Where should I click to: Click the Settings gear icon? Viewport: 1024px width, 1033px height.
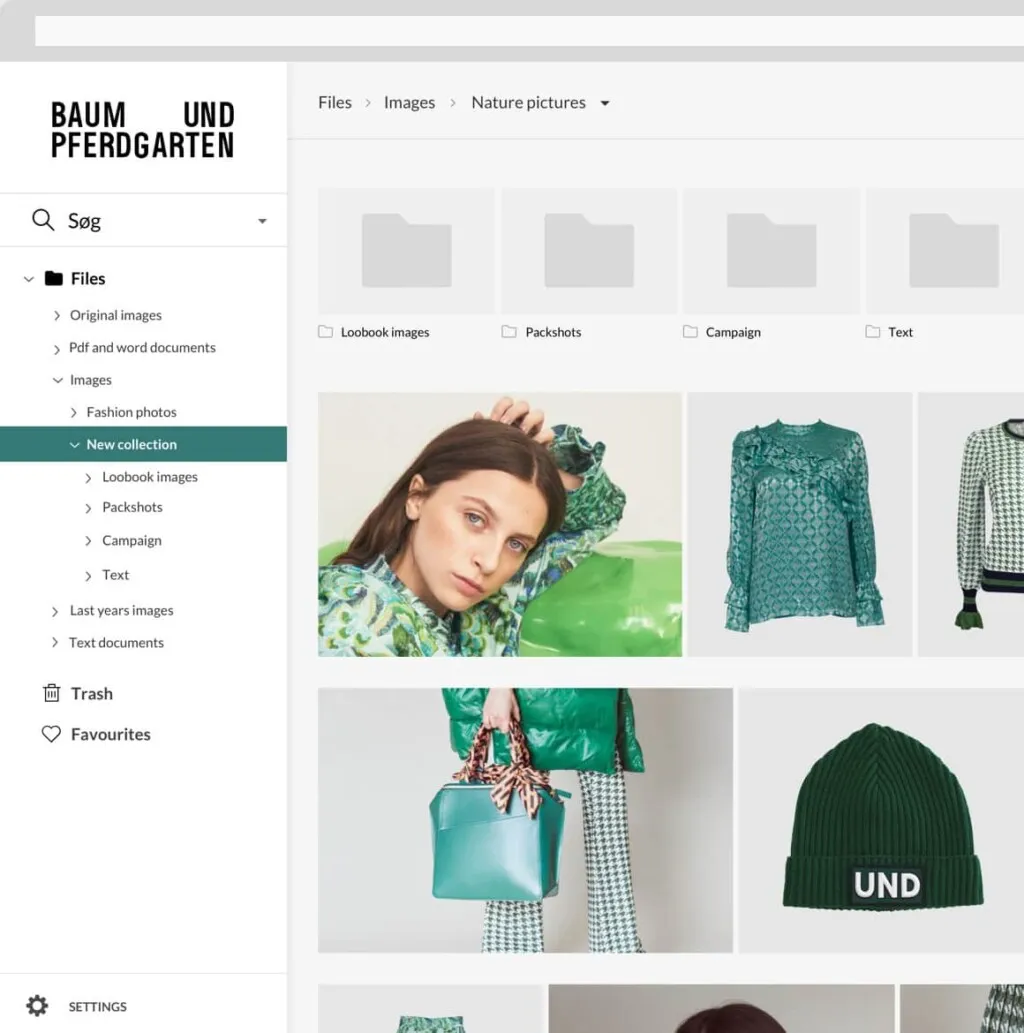click(x=37, y=1006)
